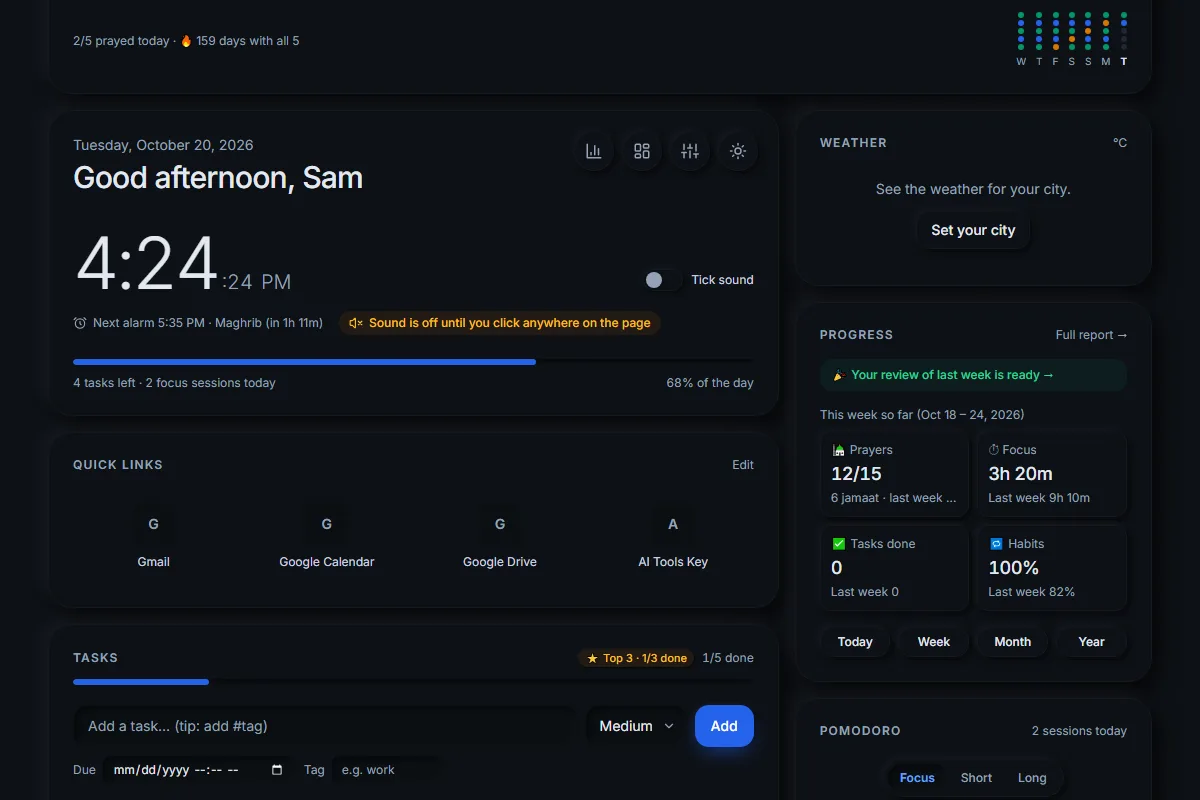Open the Focus 3h 20m stat card
The image size is (1200, 800).
click(x=1052, y=474)
